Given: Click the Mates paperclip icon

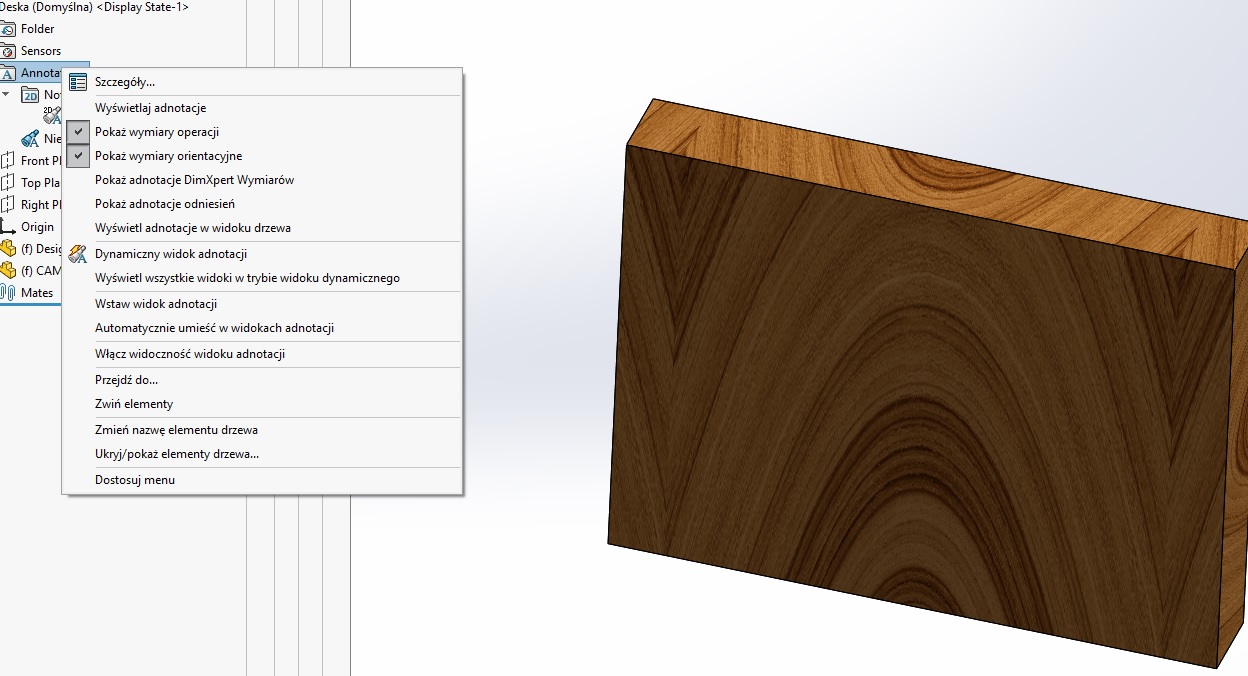Looking at the screenshot, I should pyautogui.click(x=8, y=293).
